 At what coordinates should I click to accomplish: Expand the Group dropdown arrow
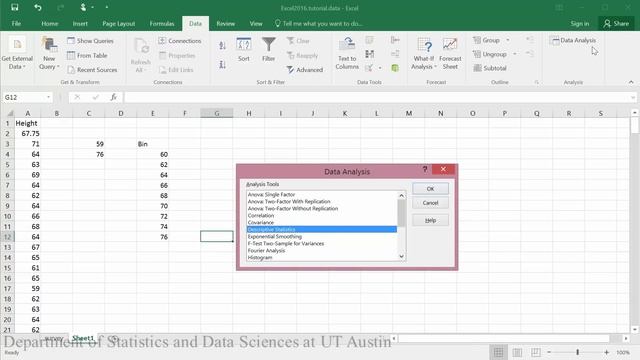pos(508,40)
